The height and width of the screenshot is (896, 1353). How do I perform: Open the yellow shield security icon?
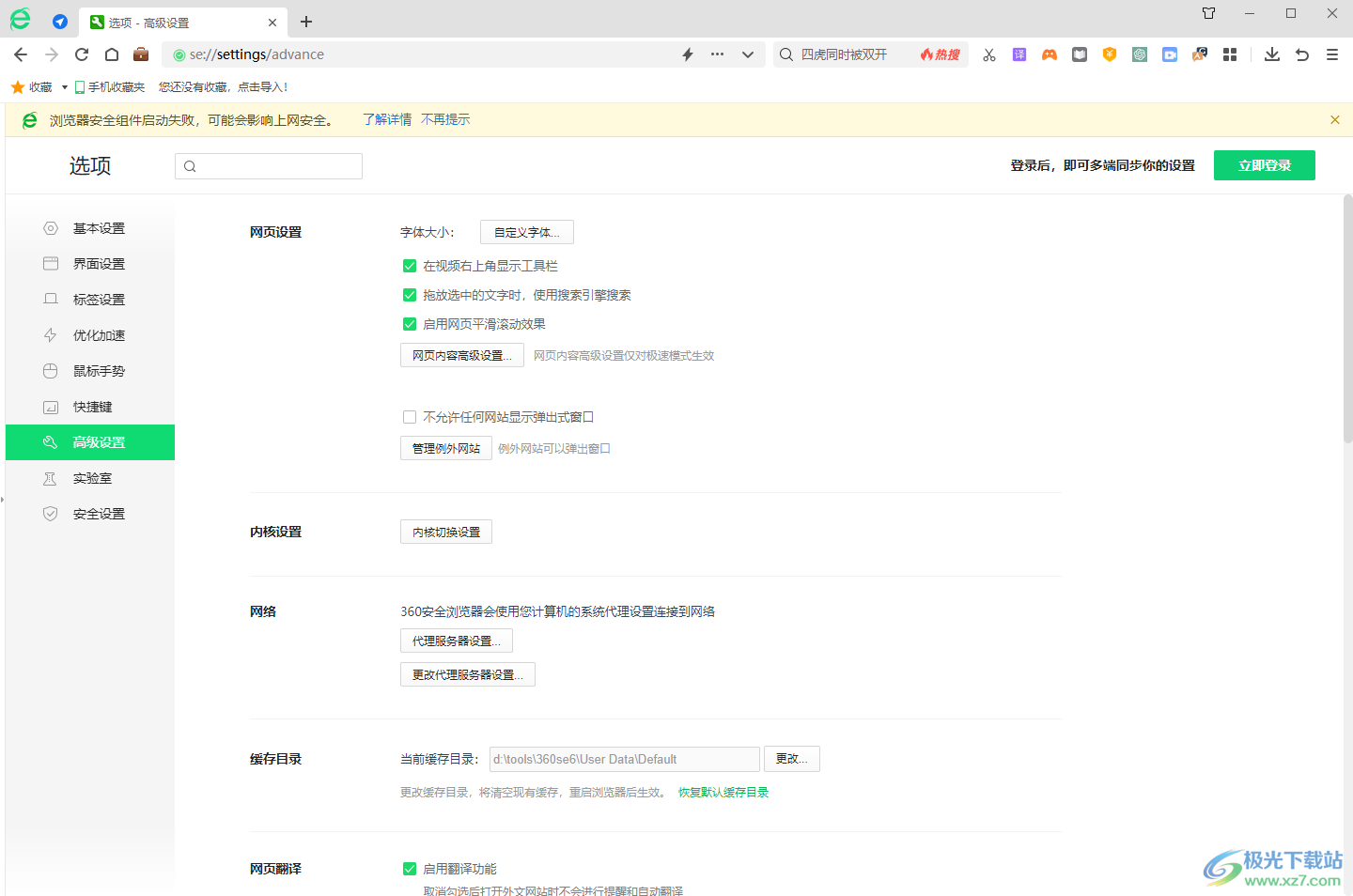1110,54
